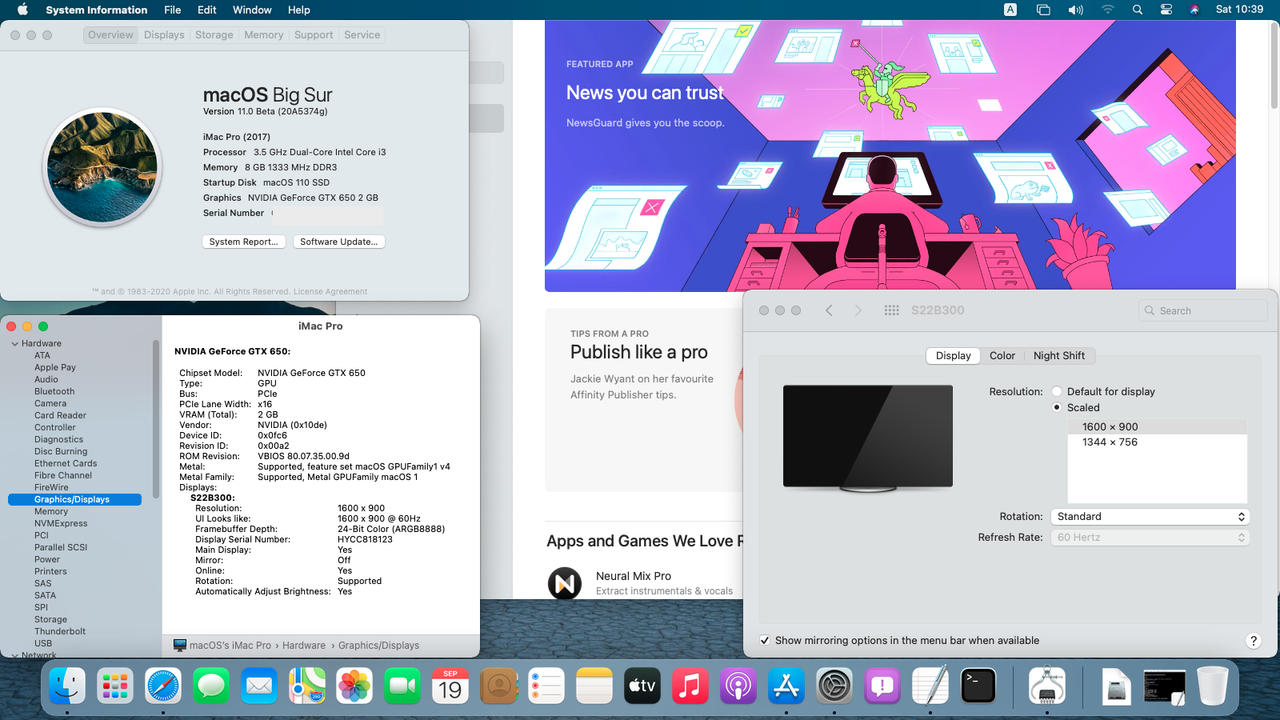The width and height of the screenshot is (1280, 720).
Task: Open Launchpad from the Dock
Action: (116, 686)
